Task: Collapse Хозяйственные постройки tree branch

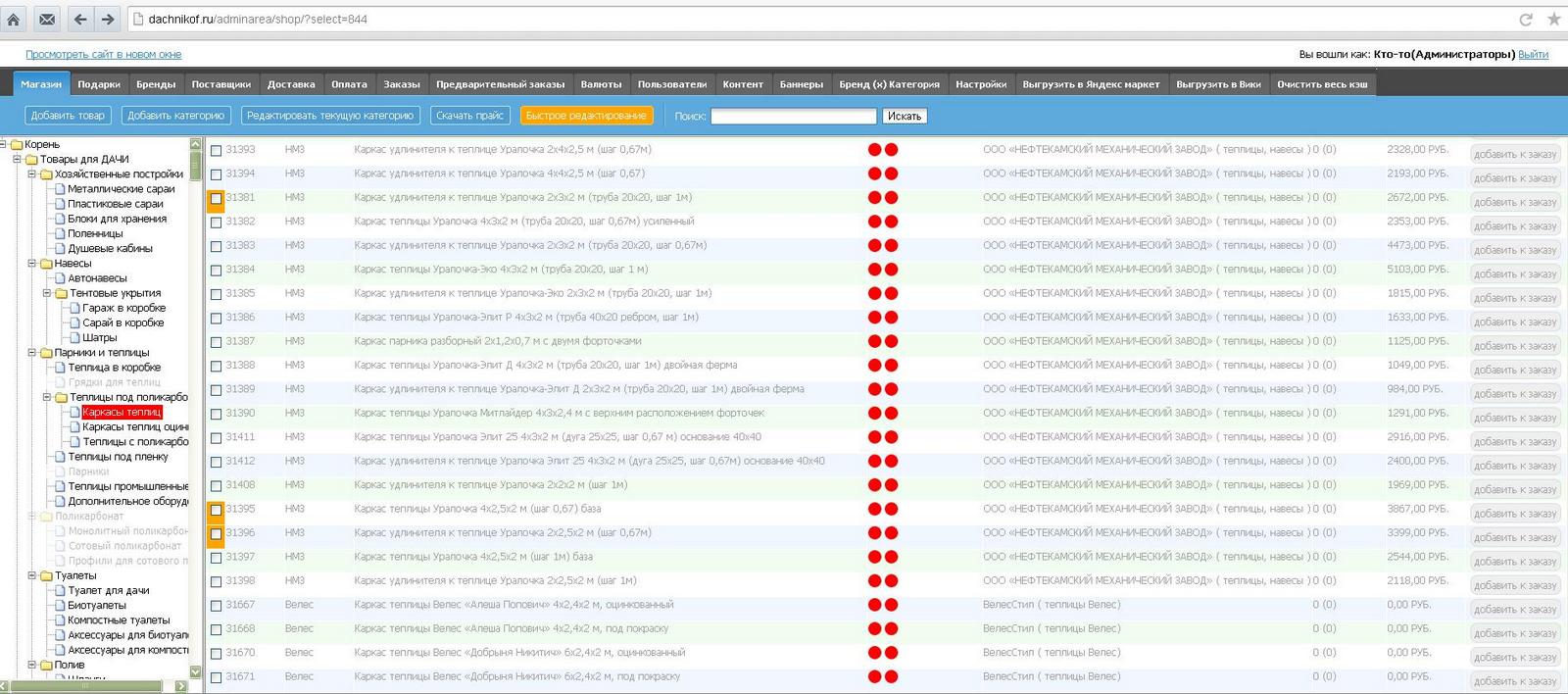Action: click(x=31, y=173)
